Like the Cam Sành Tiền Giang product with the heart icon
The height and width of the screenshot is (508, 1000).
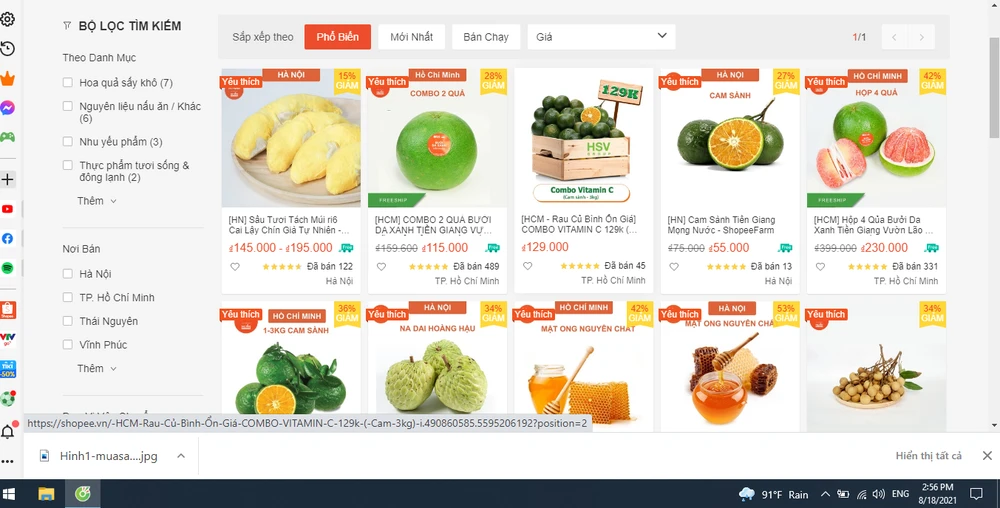pyautogui.click(x=674, y=266)
